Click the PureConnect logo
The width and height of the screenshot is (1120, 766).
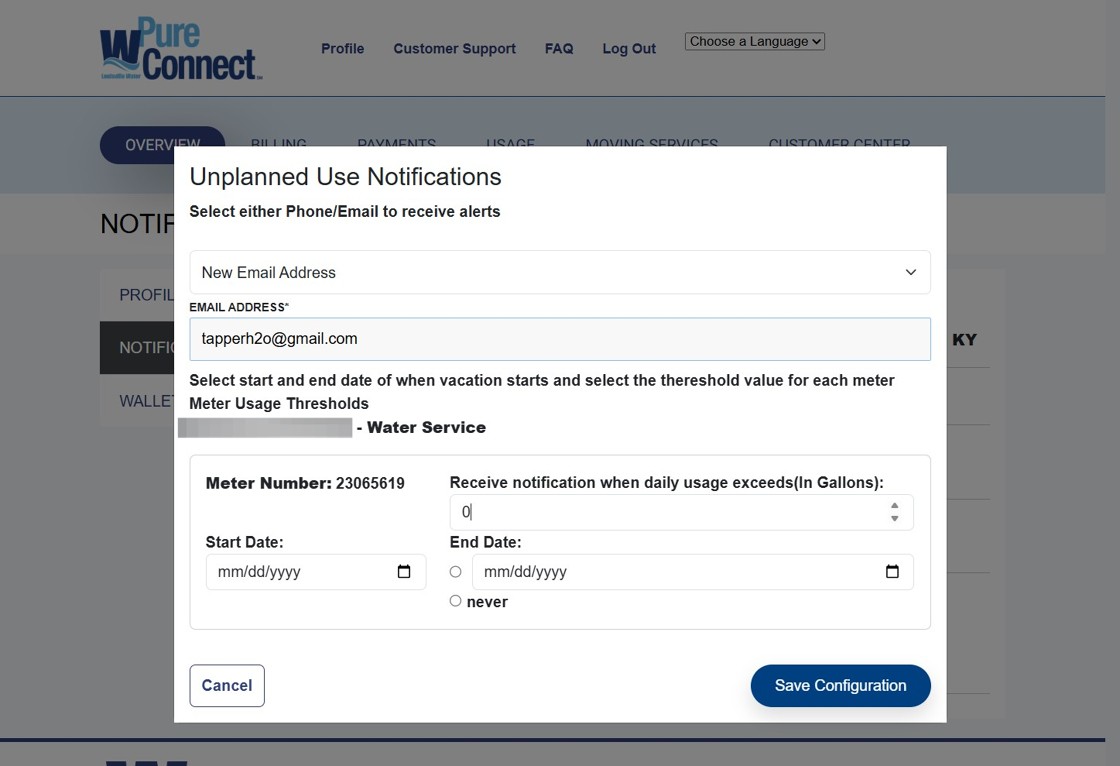pyautogui.click(x=180, y=49)
